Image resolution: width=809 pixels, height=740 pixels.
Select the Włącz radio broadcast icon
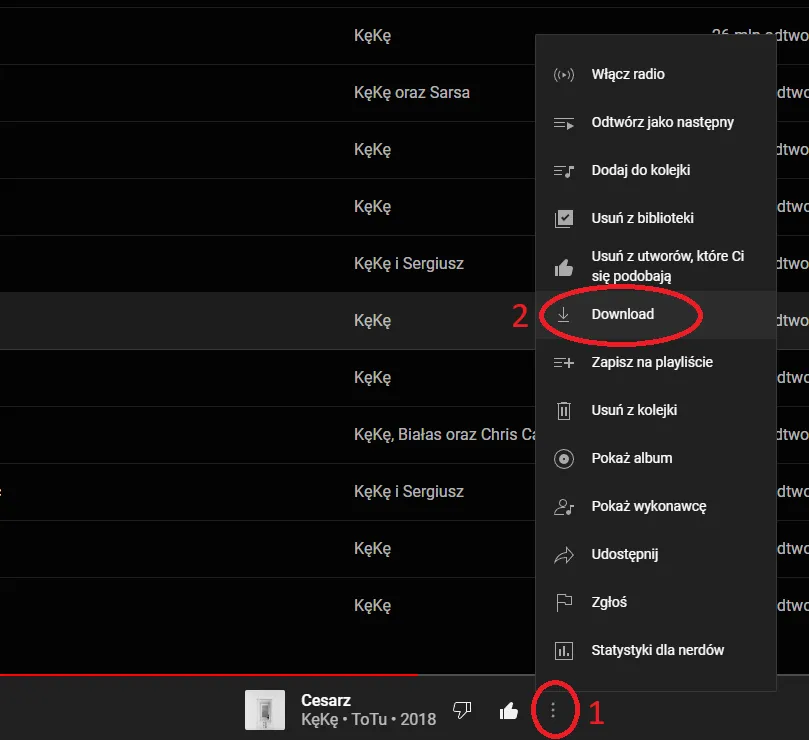tap(563, 73)
